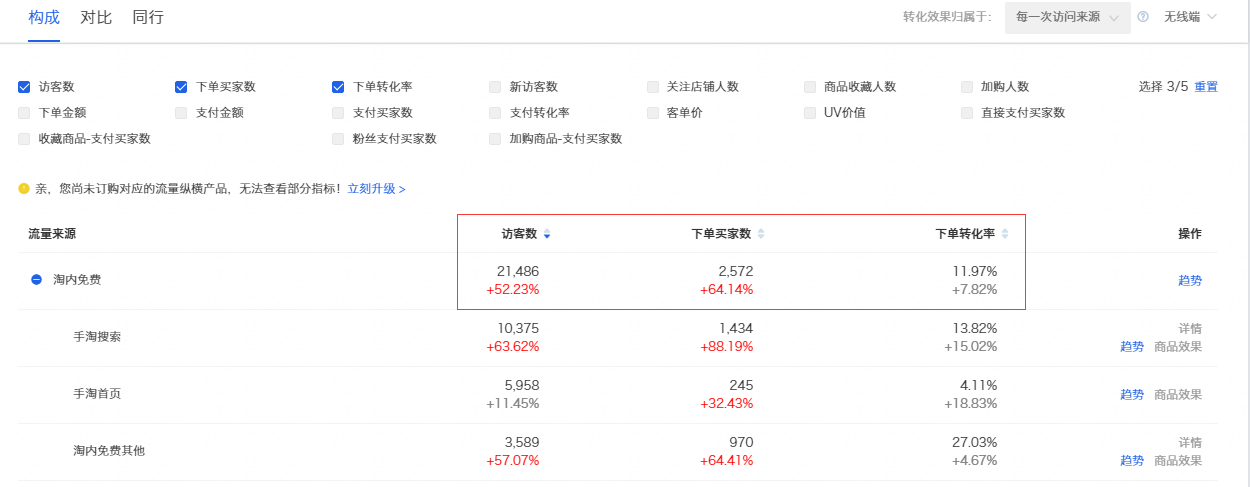Screen dimensions: 1250x487
Task: Click the yellow notice icon
Action: (x=24, y=188)
